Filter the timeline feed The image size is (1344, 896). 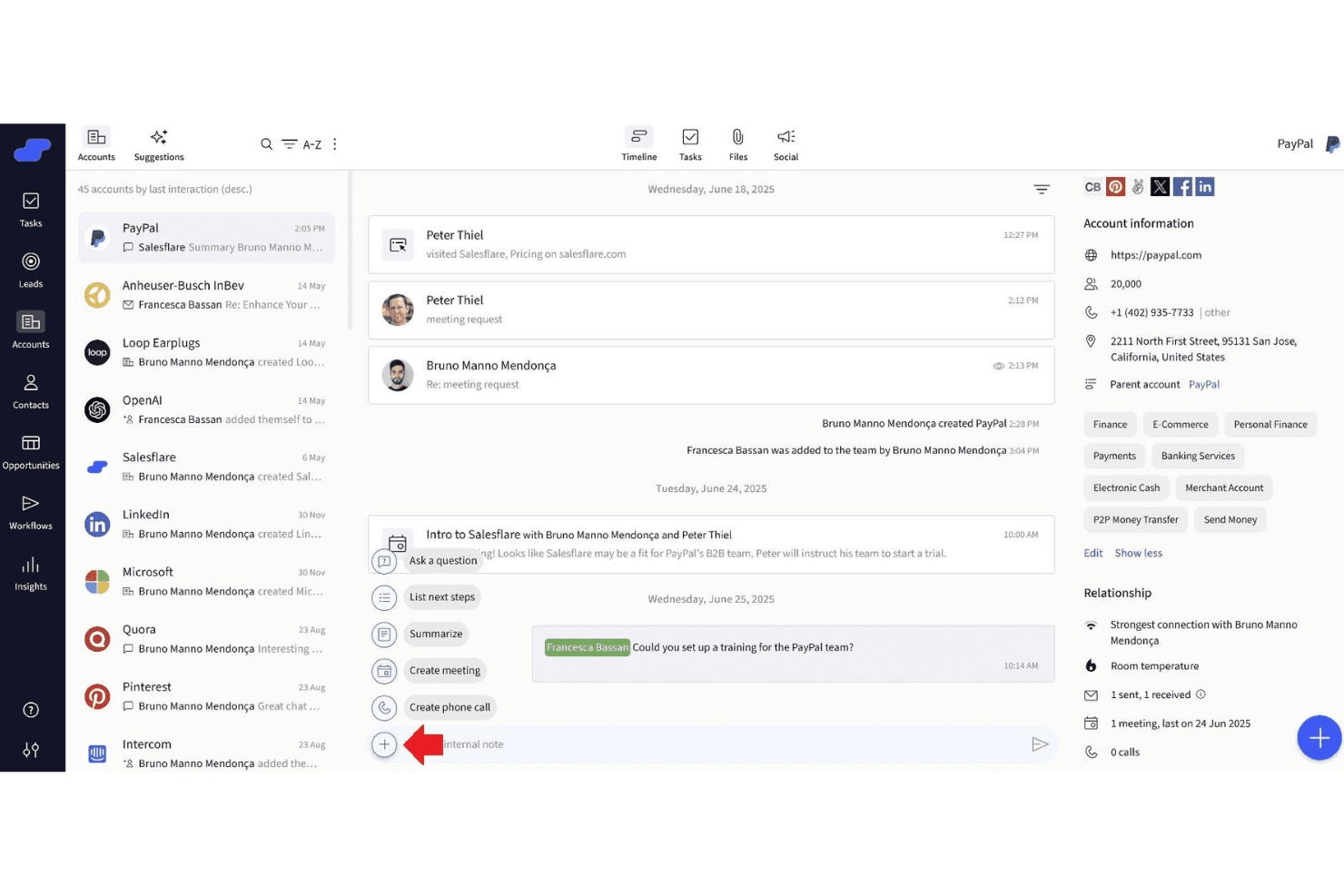1042,189
